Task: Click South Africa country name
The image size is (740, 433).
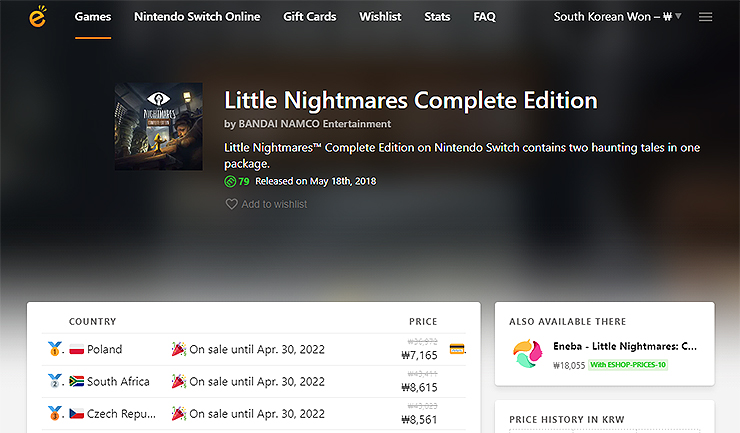Action: (118, 382)
